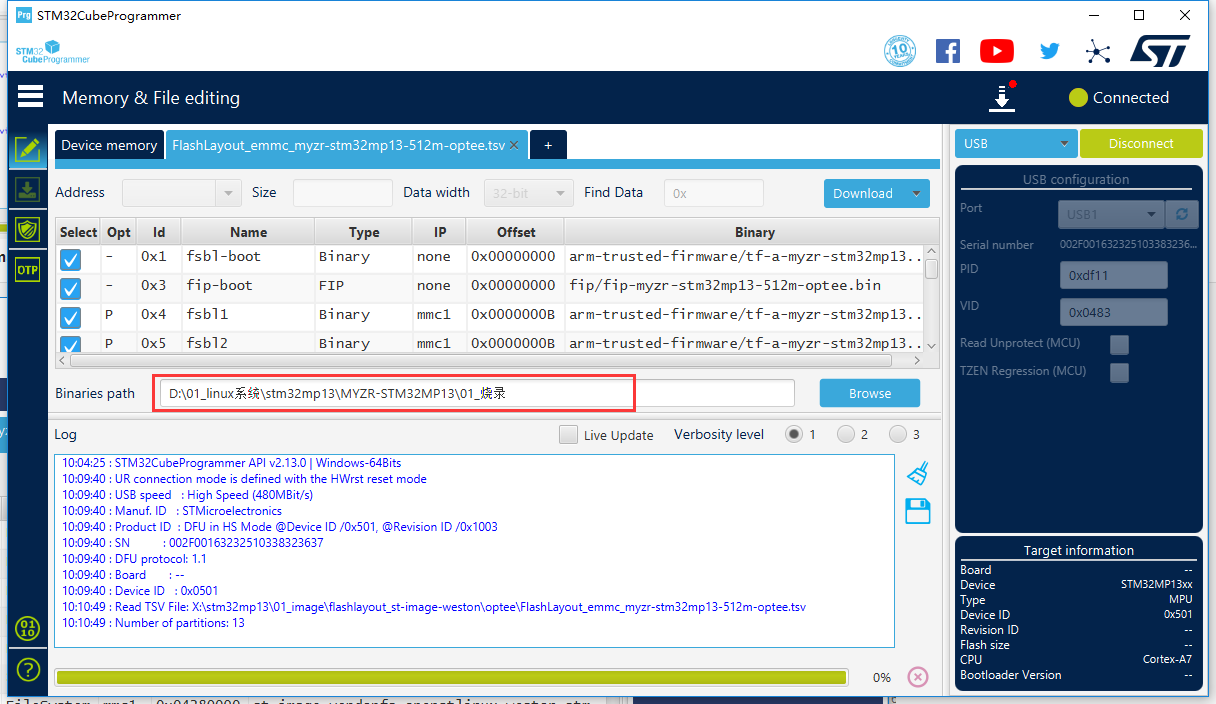
Task: Refresh the USB port list
Action: [x=1184, y=214]
